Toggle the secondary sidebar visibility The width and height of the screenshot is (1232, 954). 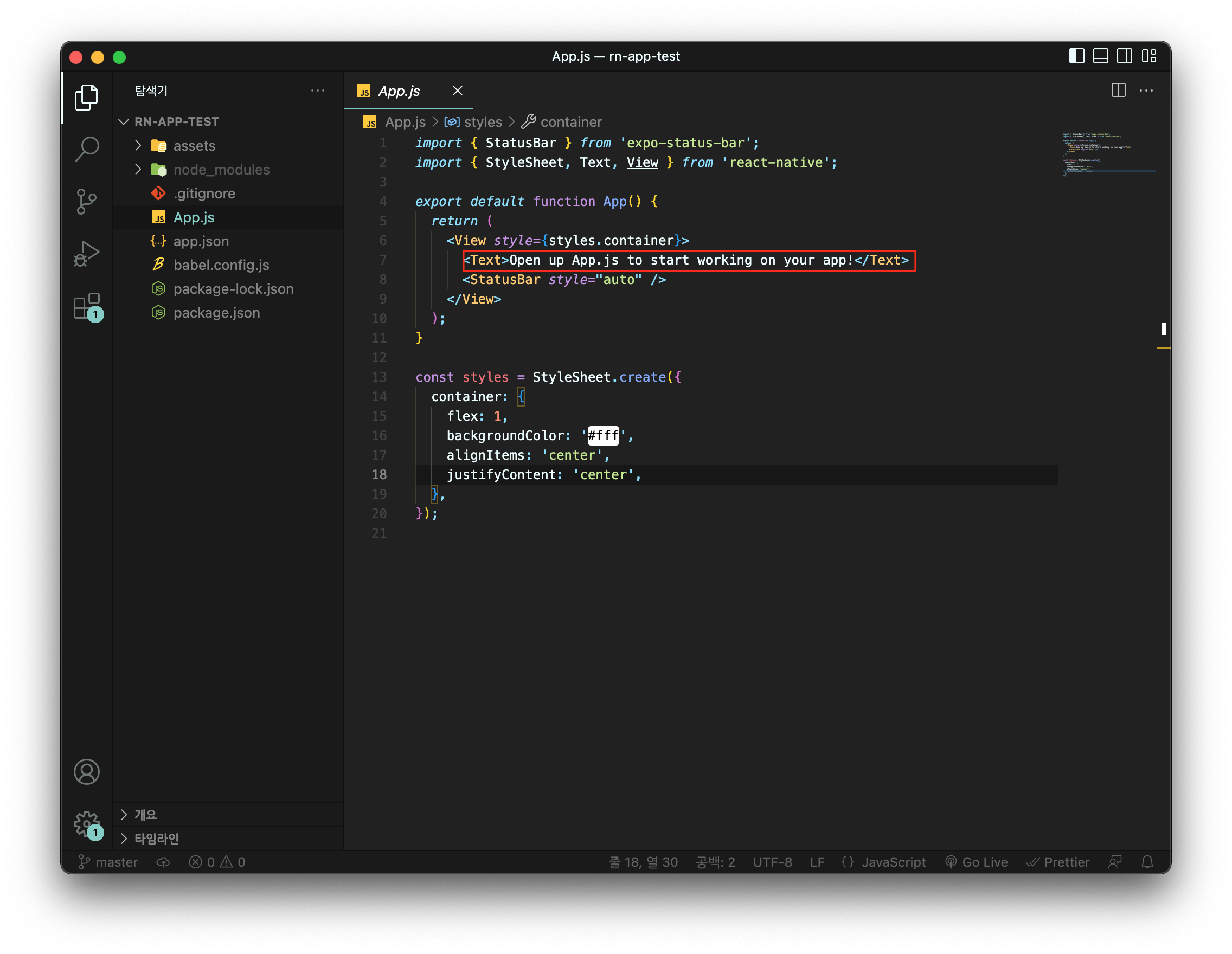pyautogui.click(x=1124, y=56)
